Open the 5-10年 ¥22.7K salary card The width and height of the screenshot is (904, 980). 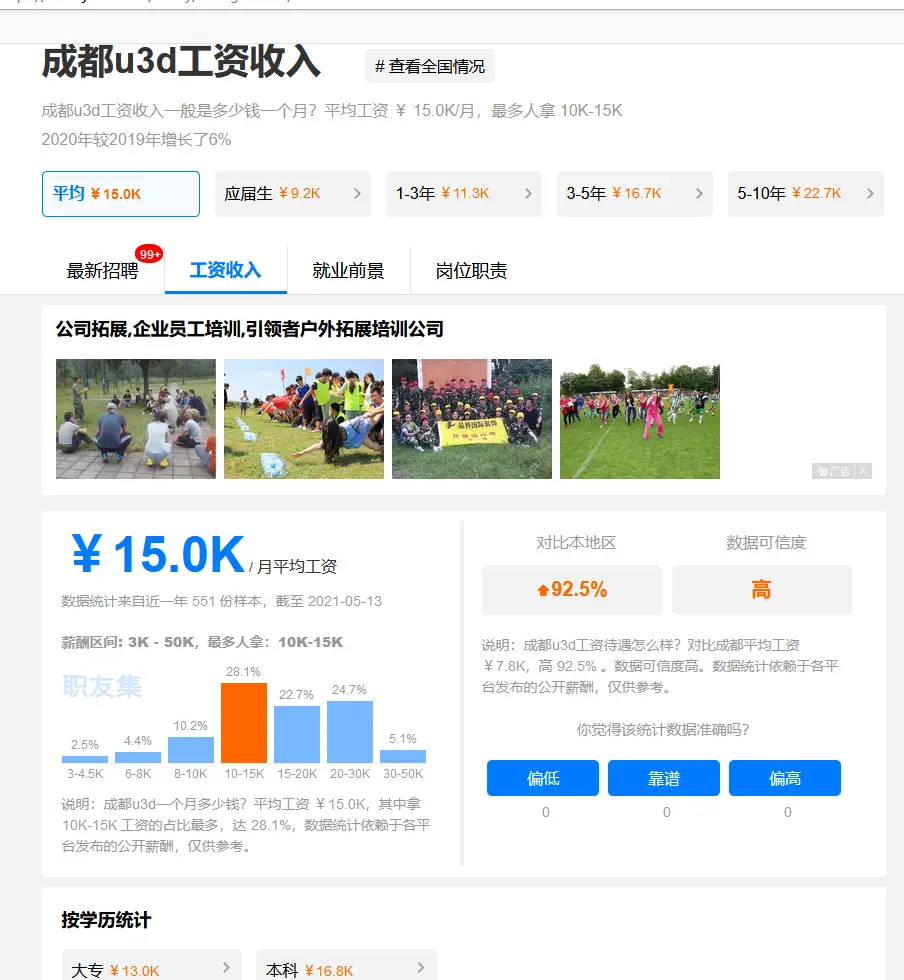point(806,194)
